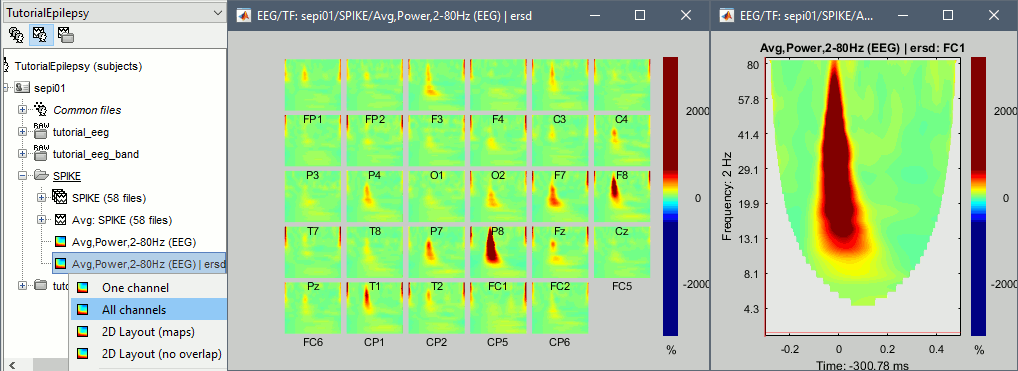Expand the Avg: SPIKE (58 files) node
Viewport: 1018px width, 371px height.
pos(42,220)
